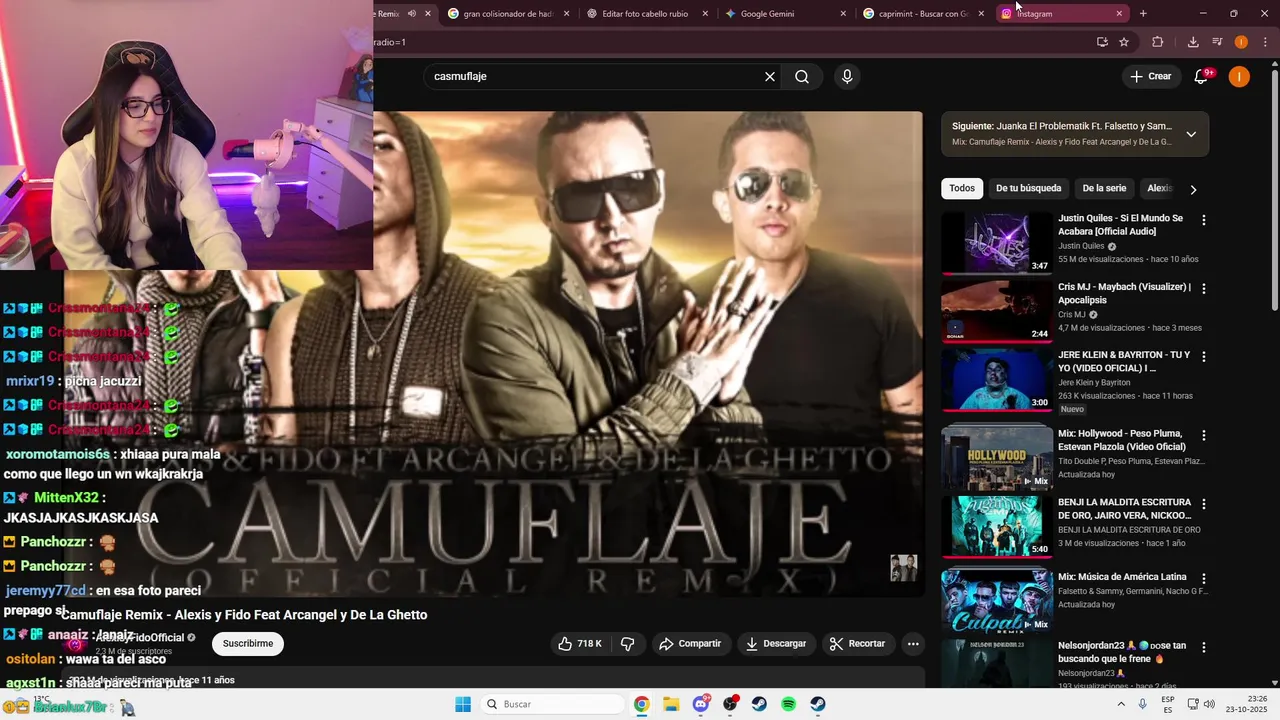Open the Chrome three-dot menu
Viewport: 1280px width, 720px height.
1265,42
